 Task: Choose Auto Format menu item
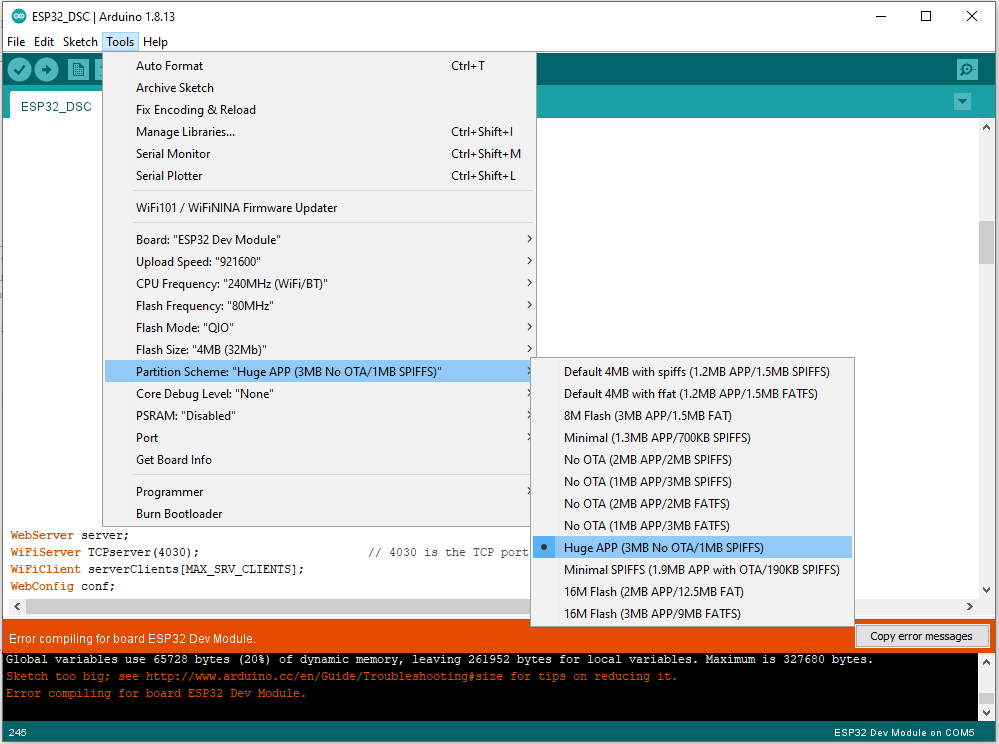[319, 66]
